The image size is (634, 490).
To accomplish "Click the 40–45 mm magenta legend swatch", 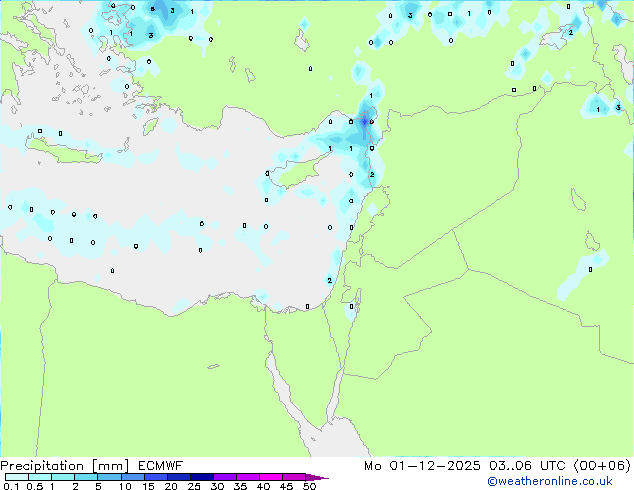I will pyautogui.click(x=271, y=477).
